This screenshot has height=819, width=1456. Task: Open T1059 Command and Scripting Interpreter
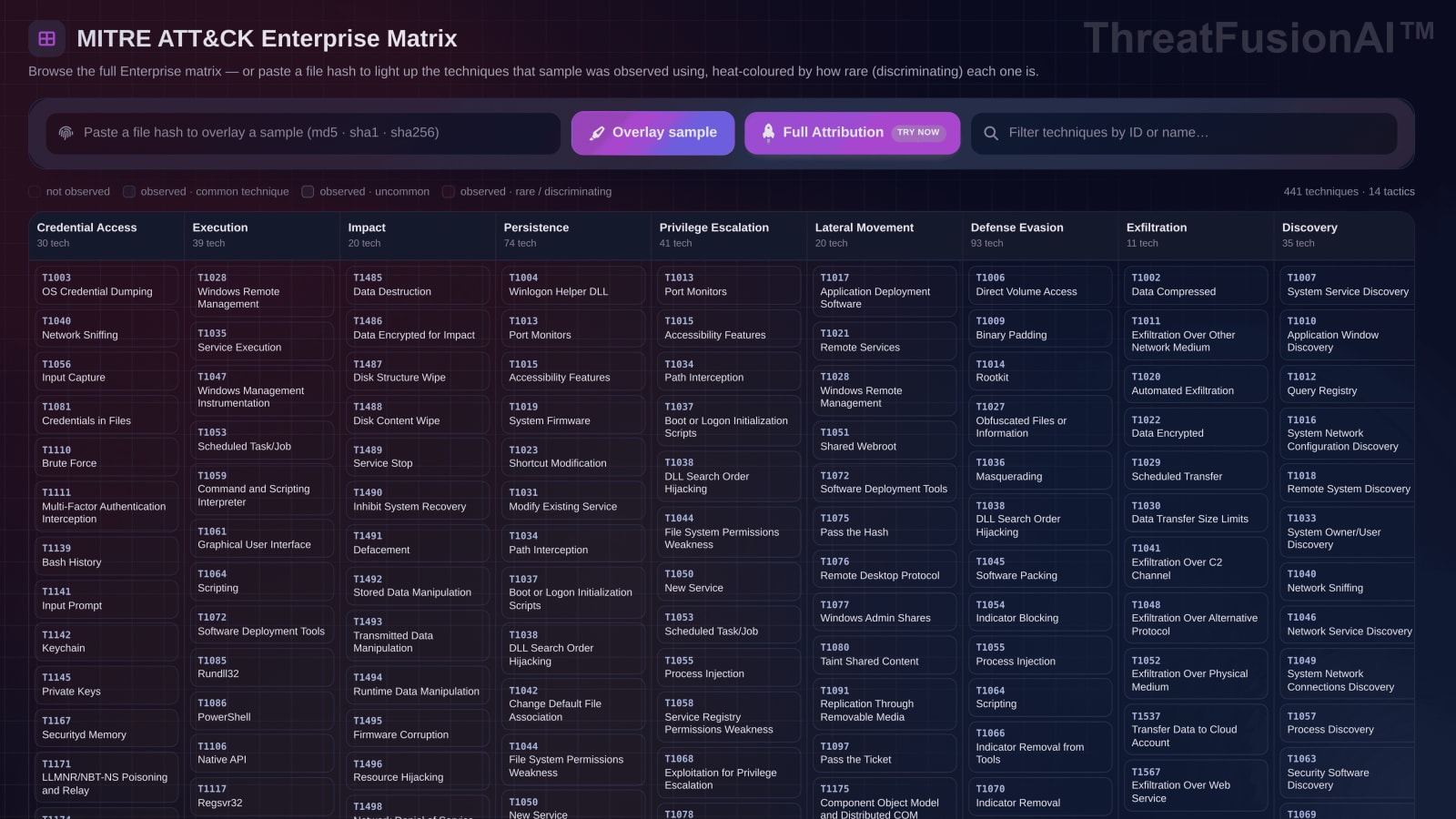pyautogui.click(x=262, y=489)
